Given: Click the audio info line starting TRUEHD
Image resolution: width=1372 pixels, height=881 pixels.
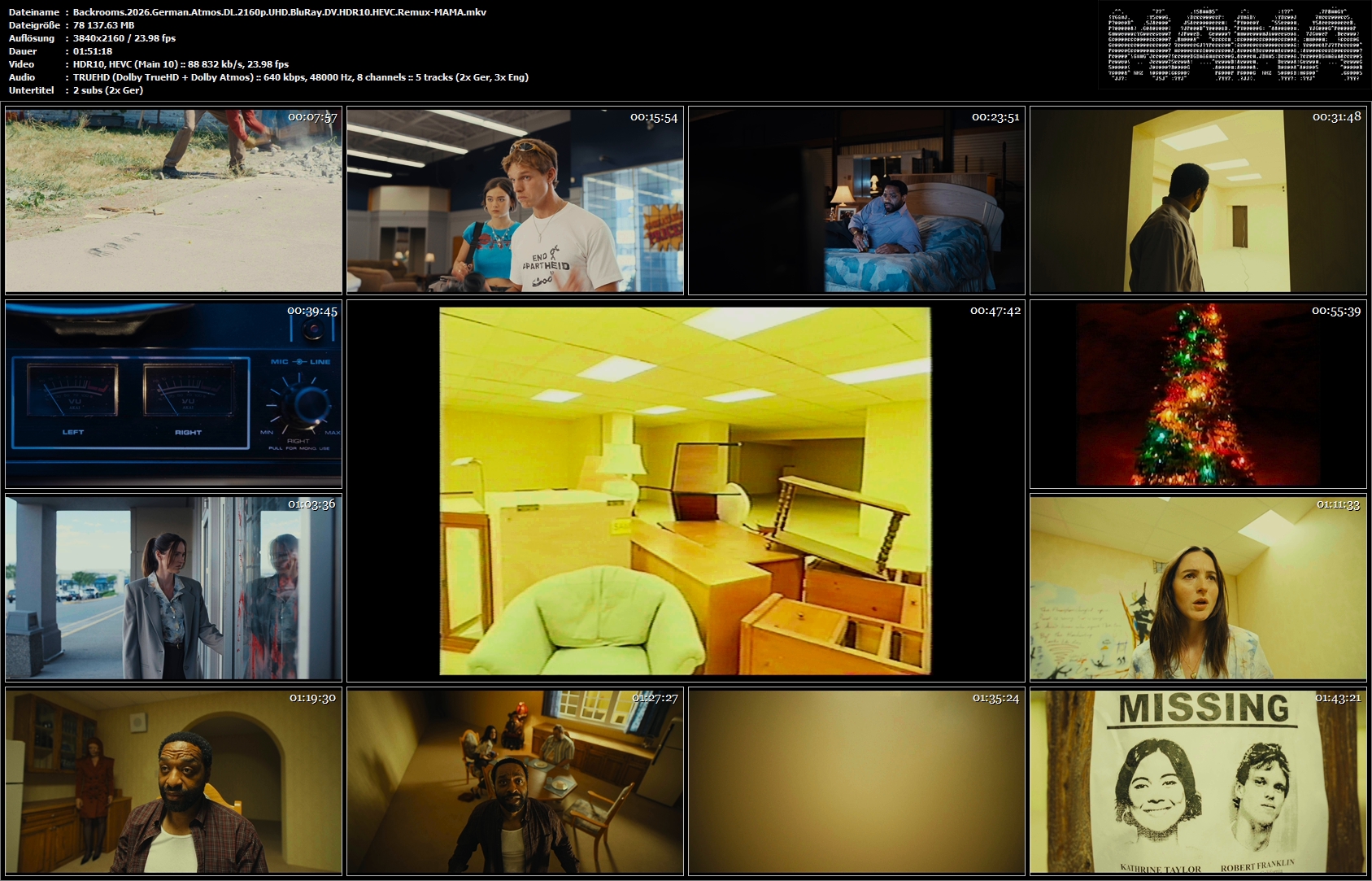Looking at the screenshot, I should 301,77.
